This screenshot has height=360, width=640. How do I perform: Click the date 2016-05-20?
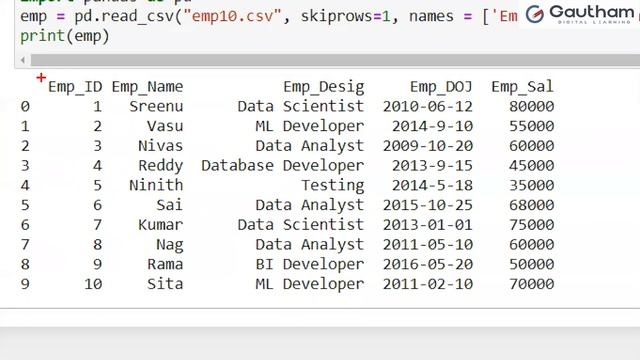[428, 264]
